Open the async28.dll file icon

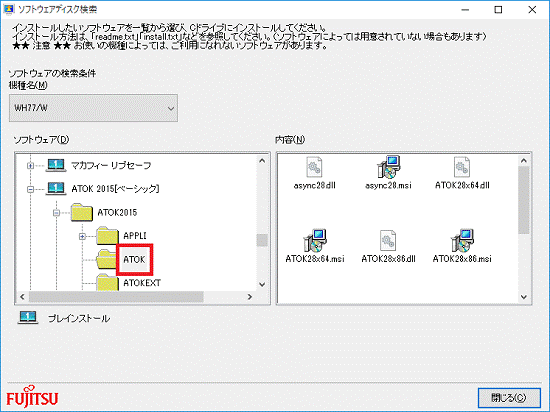(314, 167)
